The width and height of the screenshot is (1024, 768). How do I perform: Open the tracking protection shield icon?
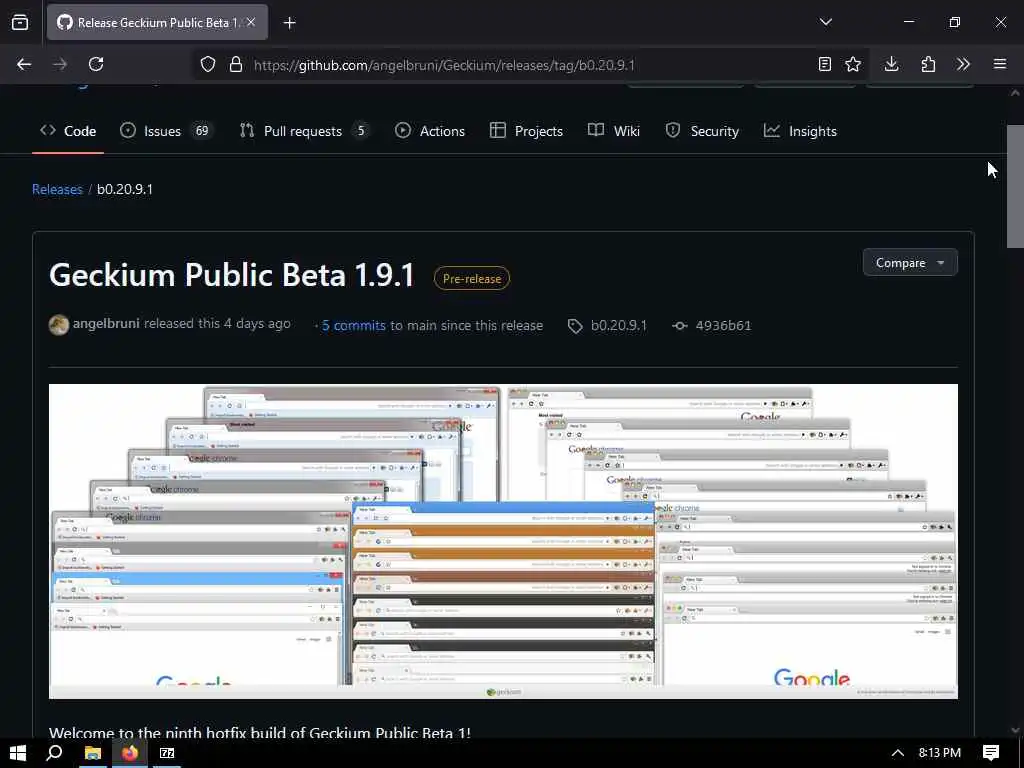click(x=208, y=64)
